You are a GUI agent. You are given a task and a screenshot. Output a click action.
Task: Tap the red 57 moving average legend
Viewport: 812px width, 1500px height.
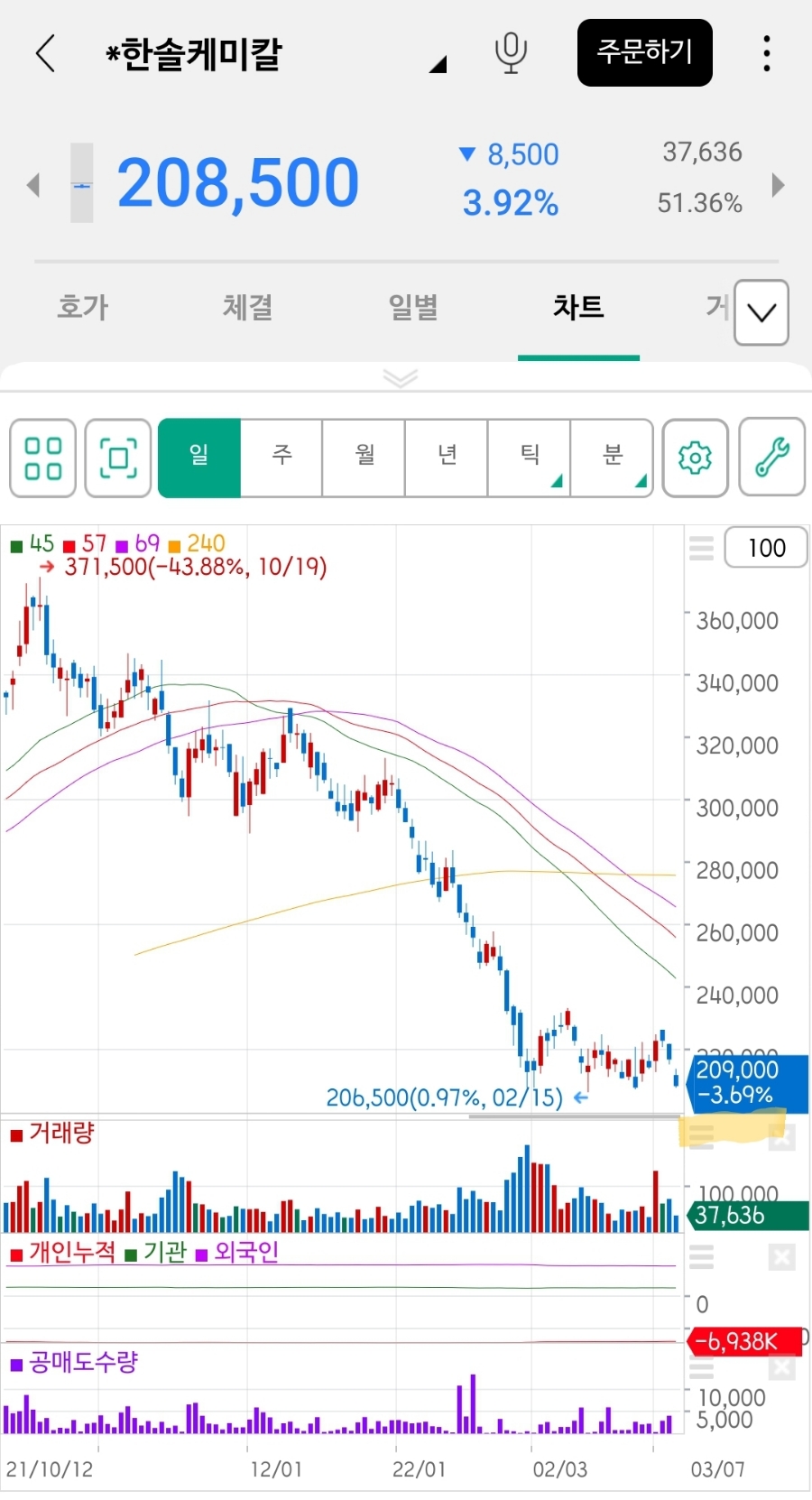click(85, 543)
